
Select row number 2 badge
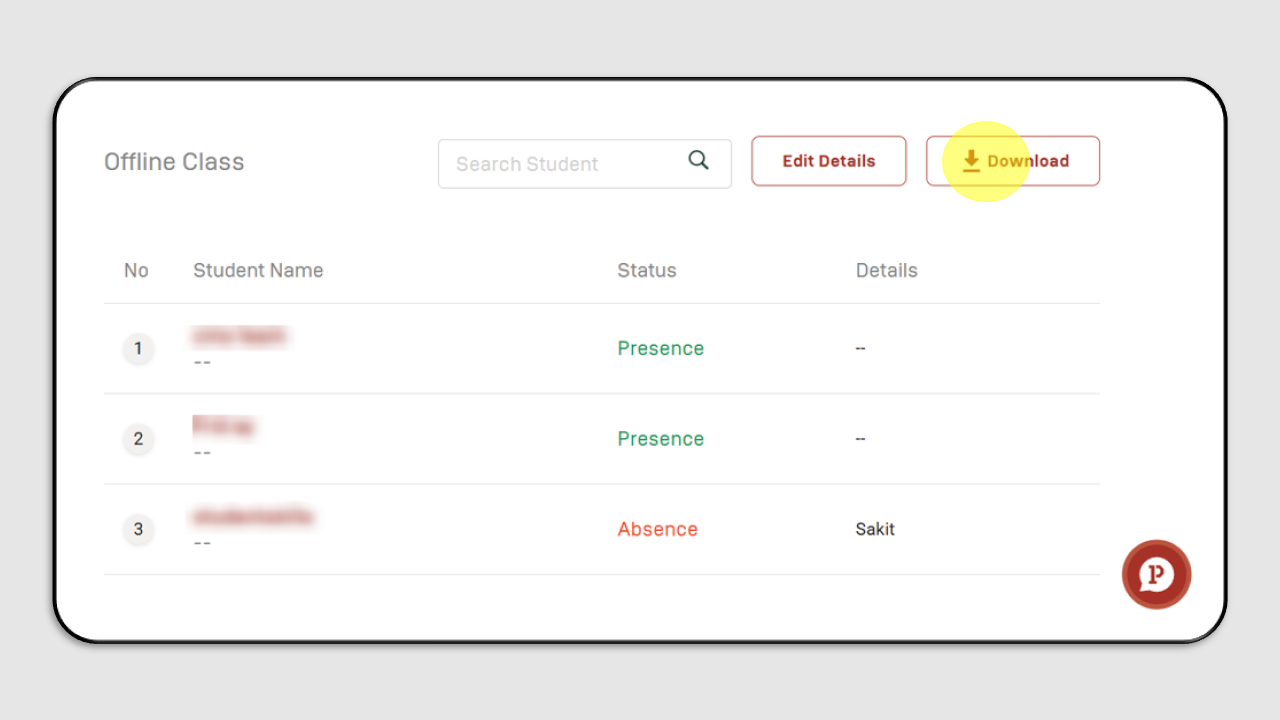click(x=138, y=439)
